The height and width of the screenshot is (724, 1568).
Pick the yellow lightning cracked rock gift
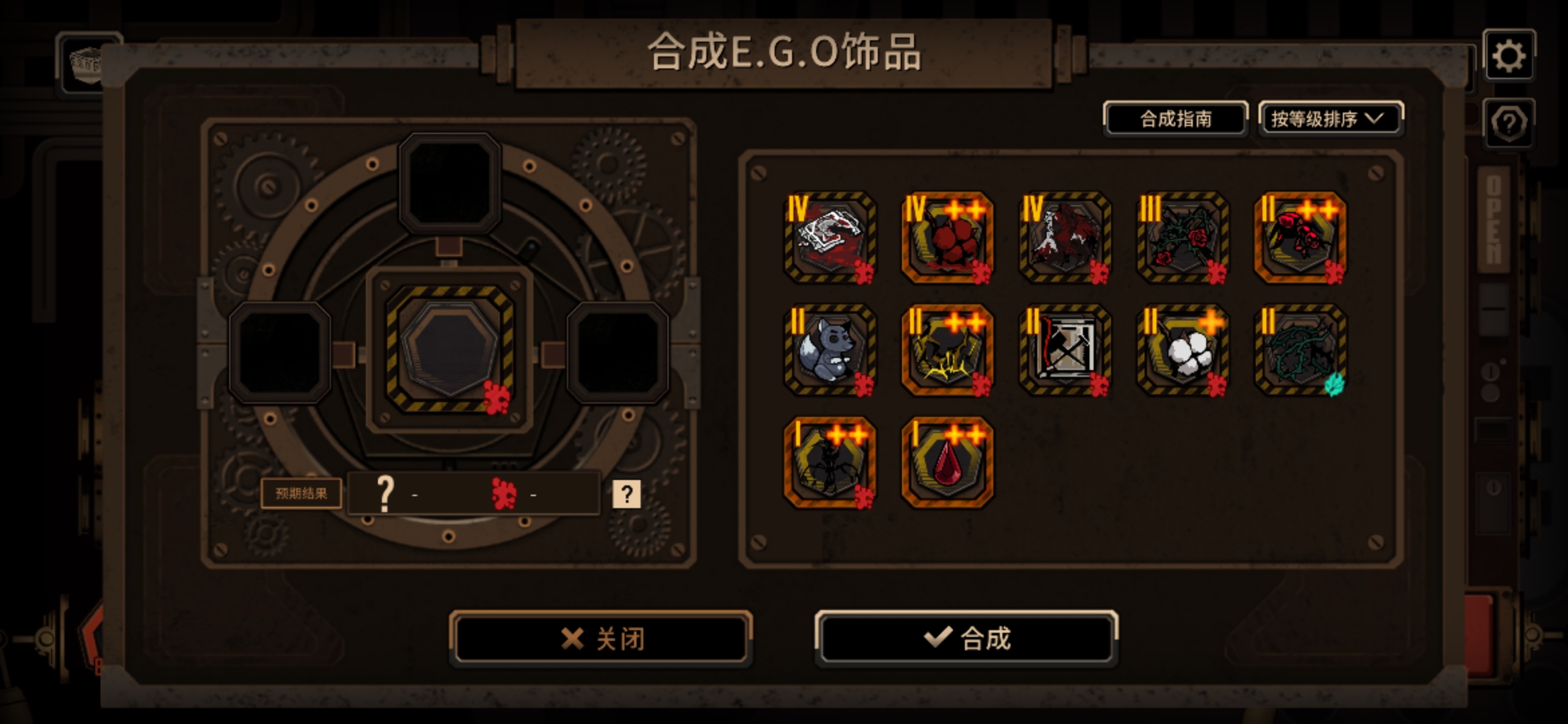point(947,350)
